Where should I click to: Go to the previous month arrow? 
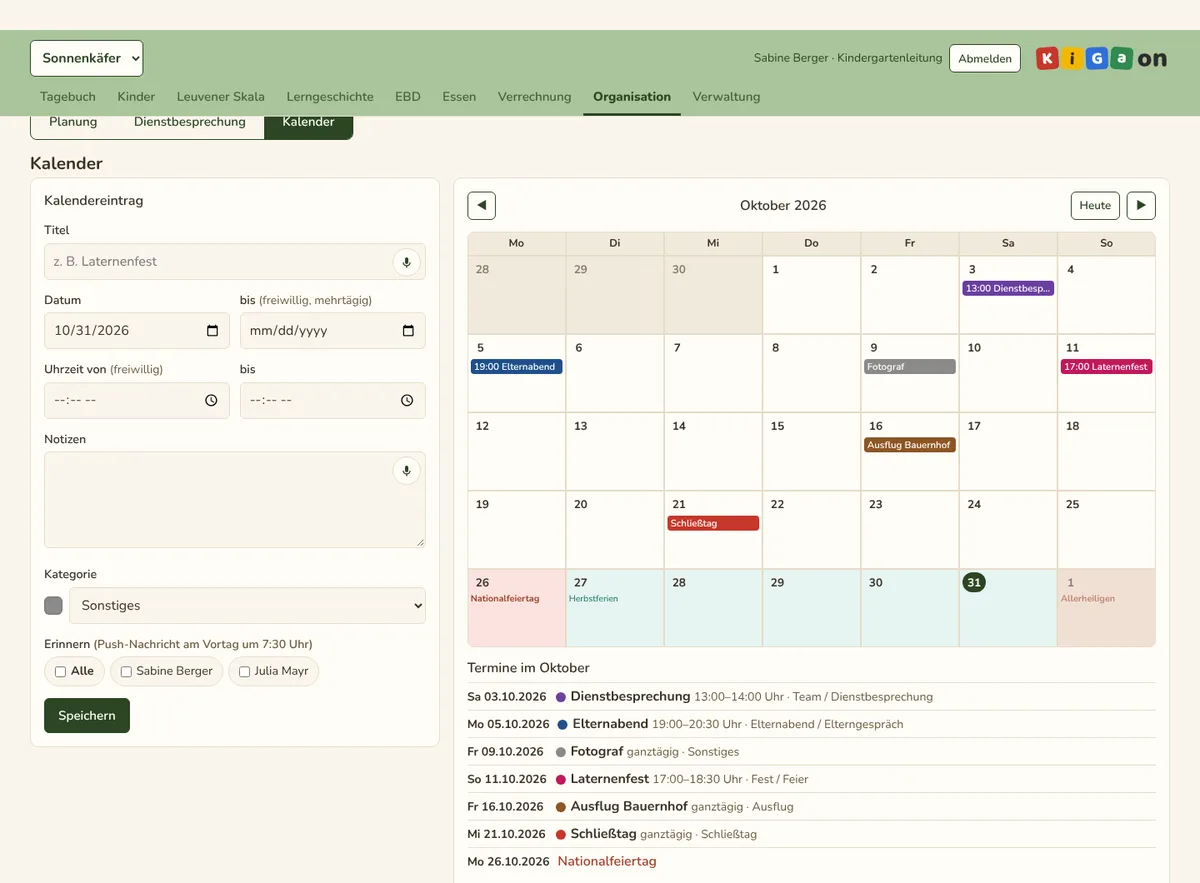pos(482,206)
